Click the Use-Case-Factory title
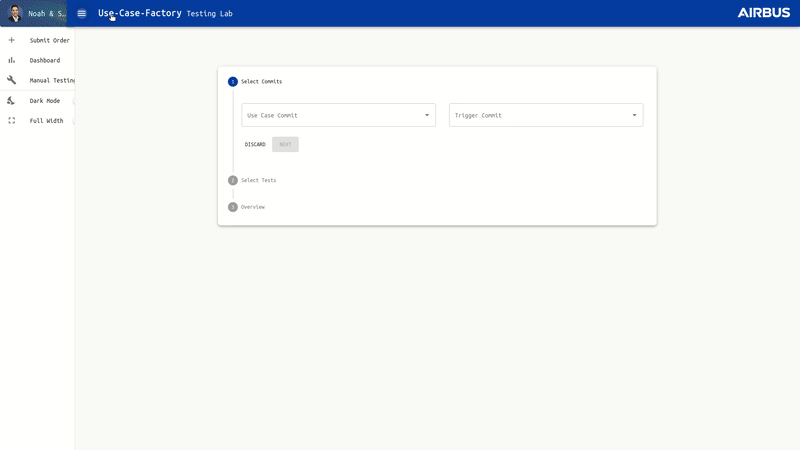This screenshot has height=450, width=800. [x=140, y=13]
